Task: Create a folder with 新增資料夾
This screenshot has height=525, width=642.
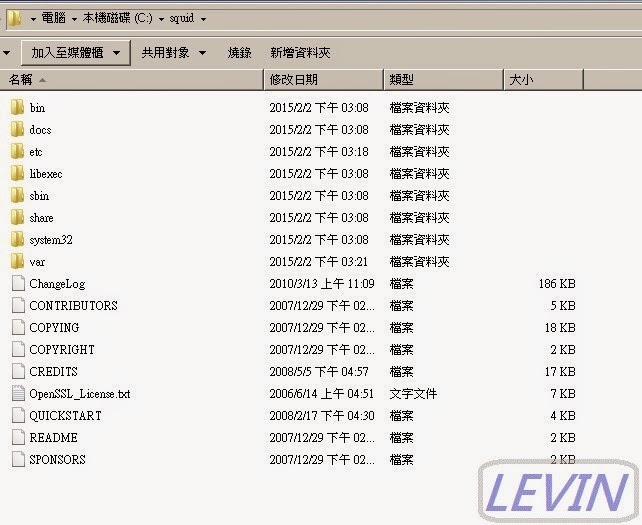Action: 300,53
